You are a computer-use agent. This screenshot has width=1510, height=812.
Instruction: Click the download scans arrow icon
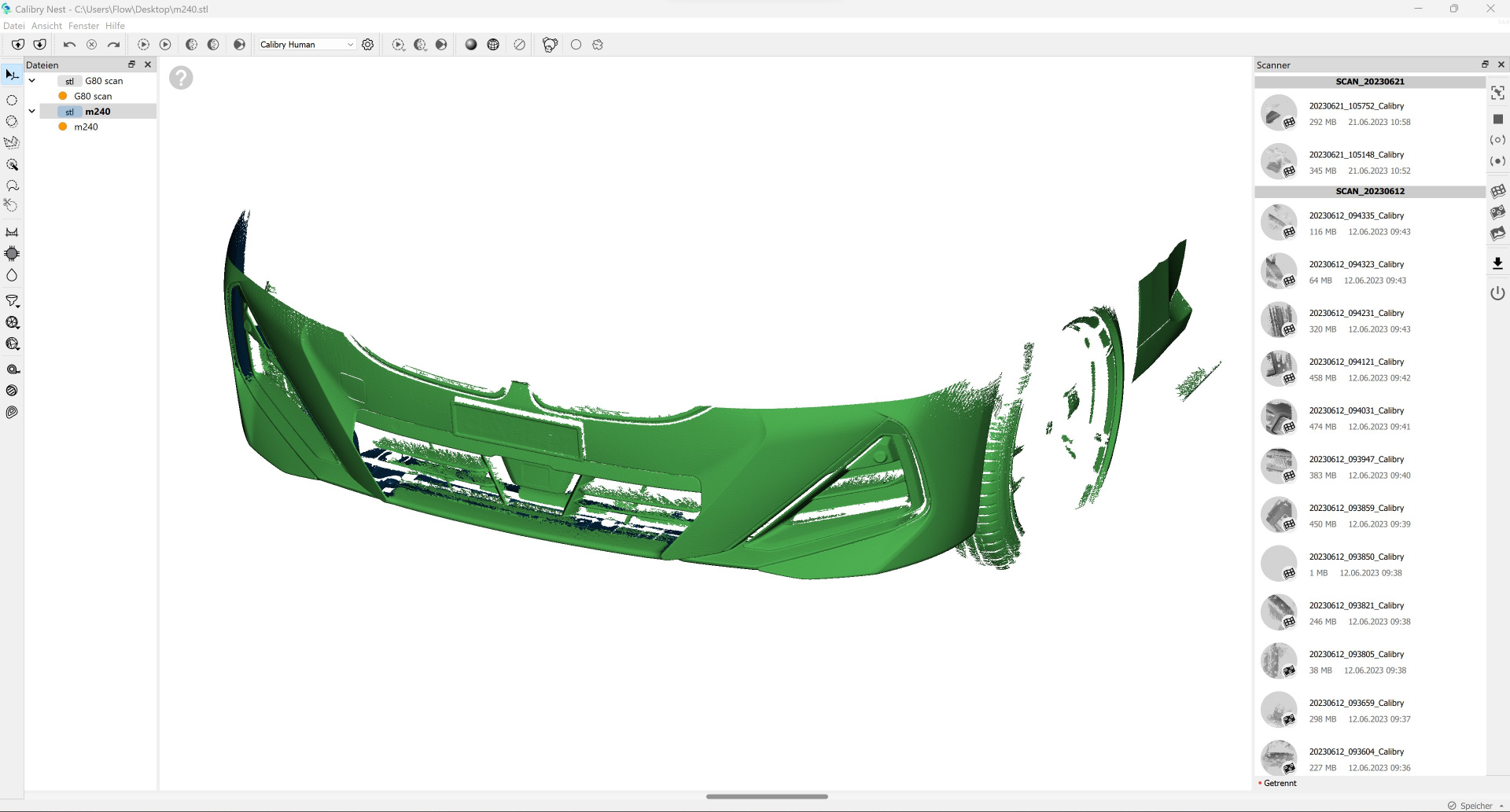pyautogui.click(x=1497, y=263)
